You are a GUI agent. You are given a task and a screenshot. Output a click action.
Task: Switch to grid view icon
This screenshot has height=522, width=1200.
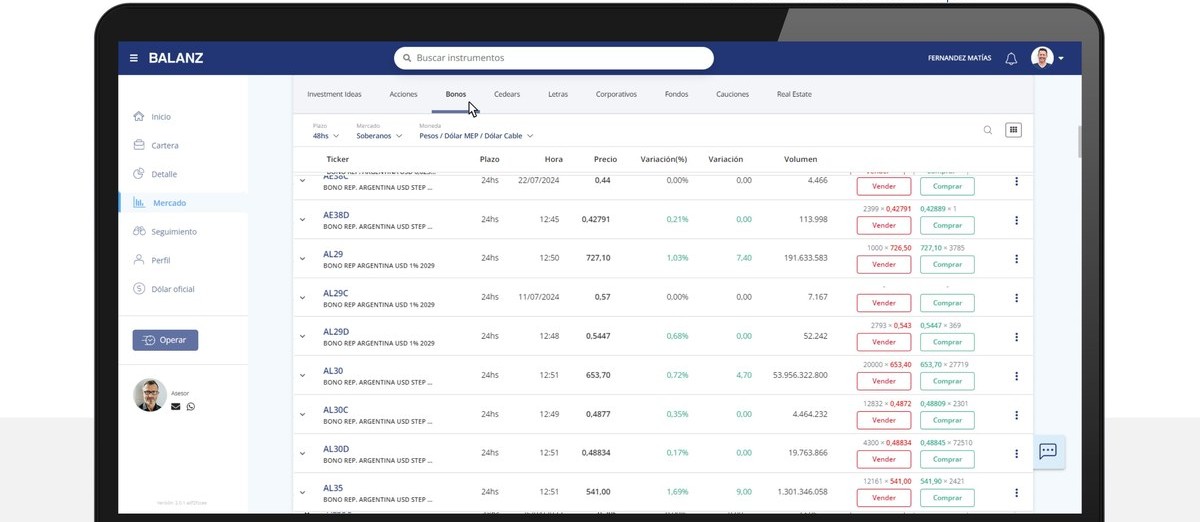(x=1013, y=130)
